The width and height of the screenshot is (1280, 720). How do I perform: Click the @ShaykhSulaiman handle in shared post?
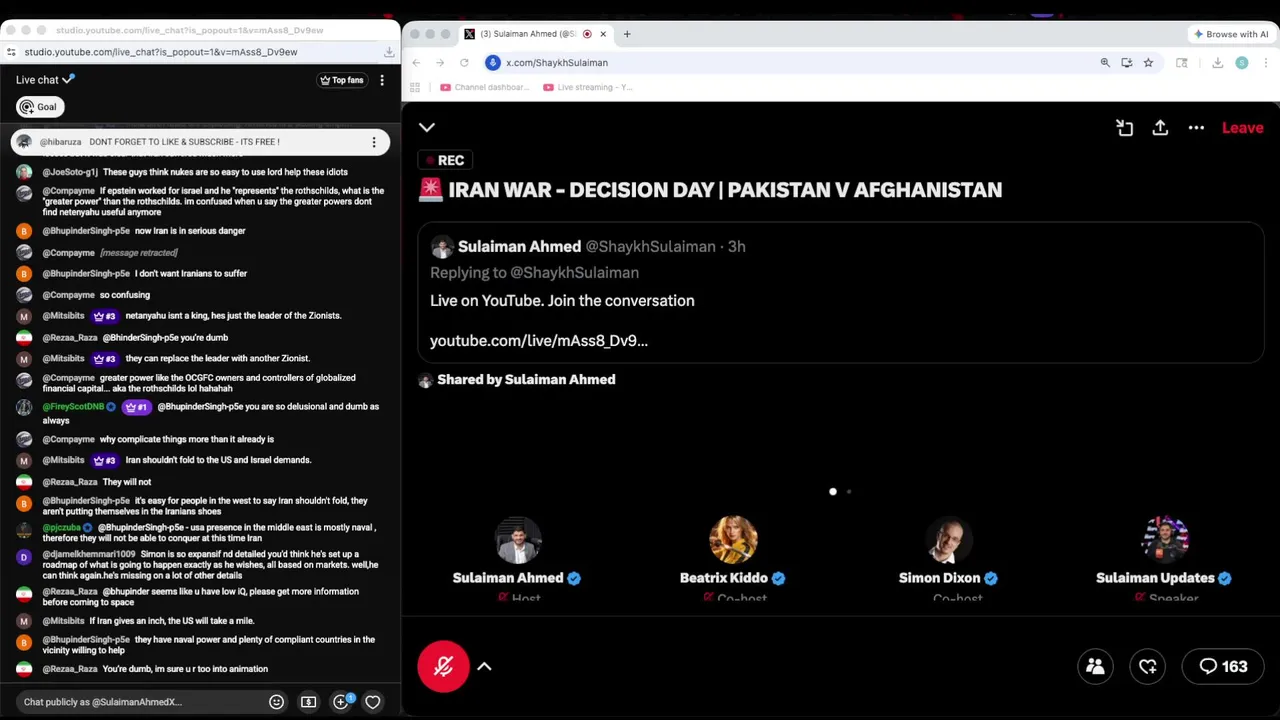coord(650,246)
